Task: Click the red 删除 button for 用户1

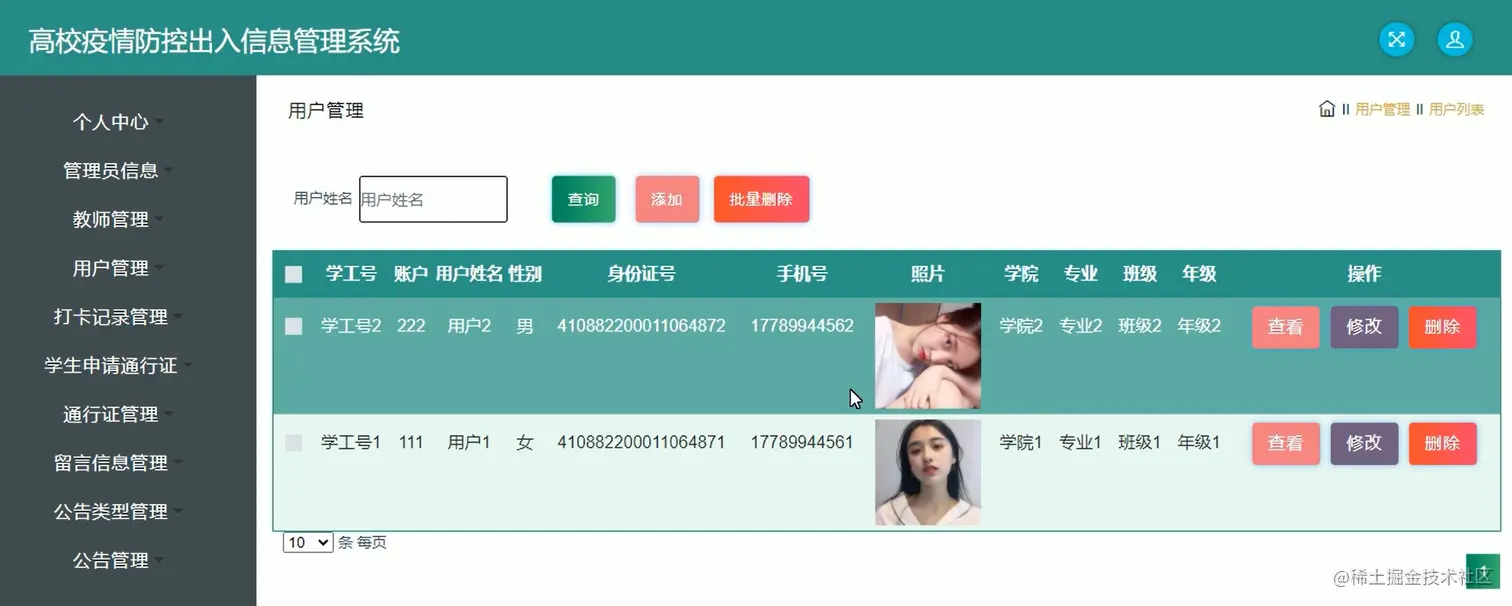Action: click(1442, 442)
